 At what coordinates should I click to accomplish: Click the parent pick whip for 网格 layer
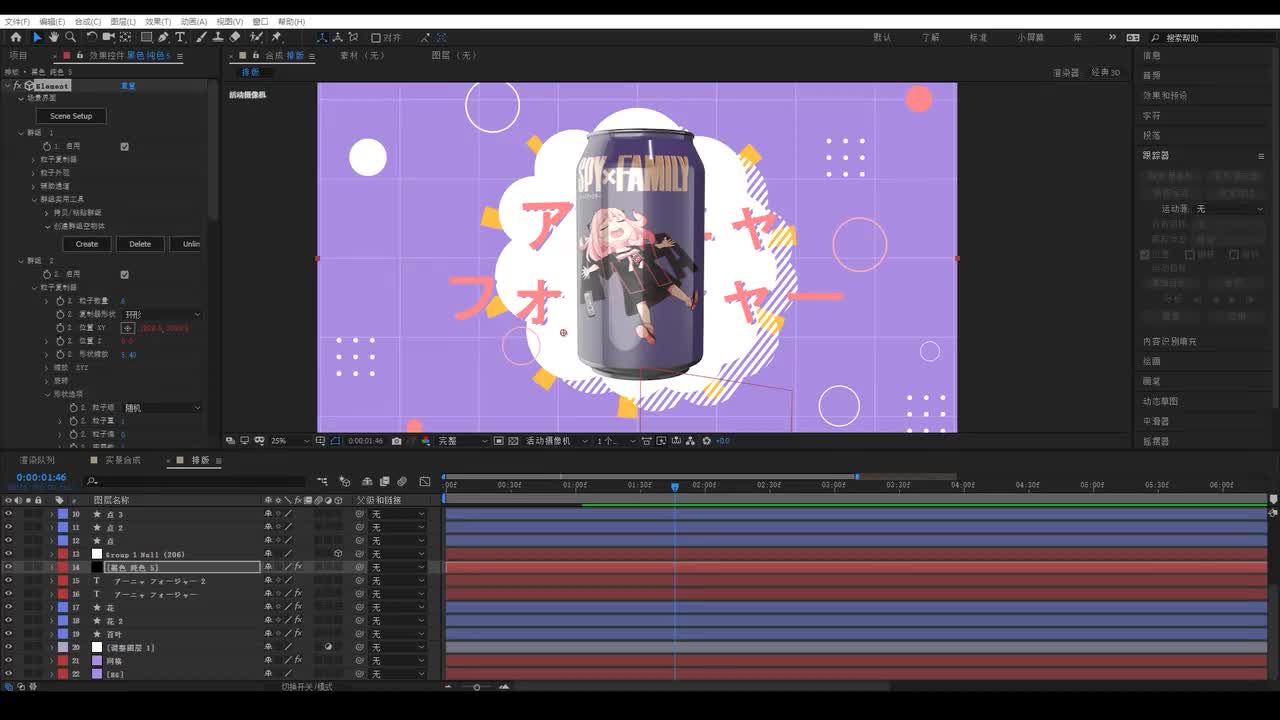coord(360,661)
